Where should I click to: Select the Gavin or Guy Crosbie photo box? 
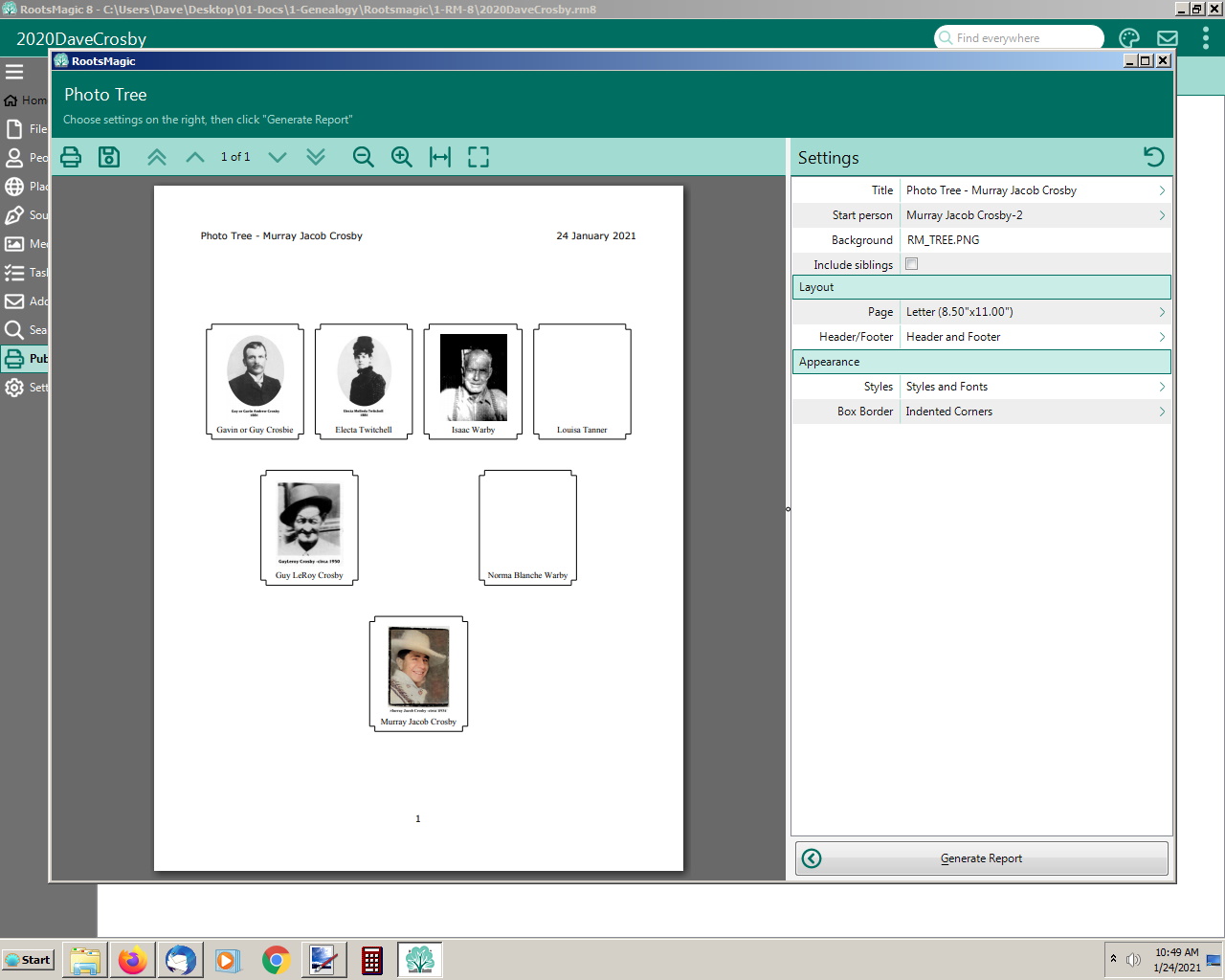pos(255,381)
